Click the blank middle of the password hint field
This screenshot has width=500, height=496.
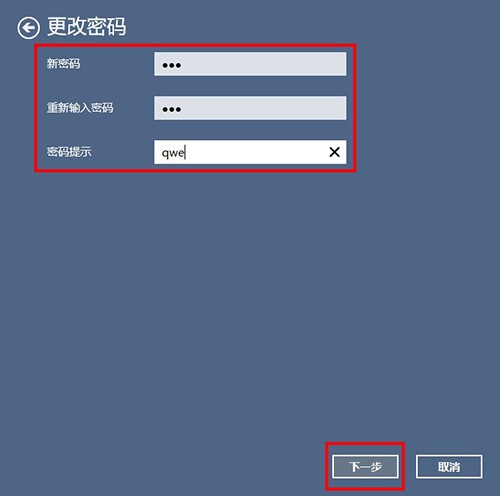(x=253, y=152)
